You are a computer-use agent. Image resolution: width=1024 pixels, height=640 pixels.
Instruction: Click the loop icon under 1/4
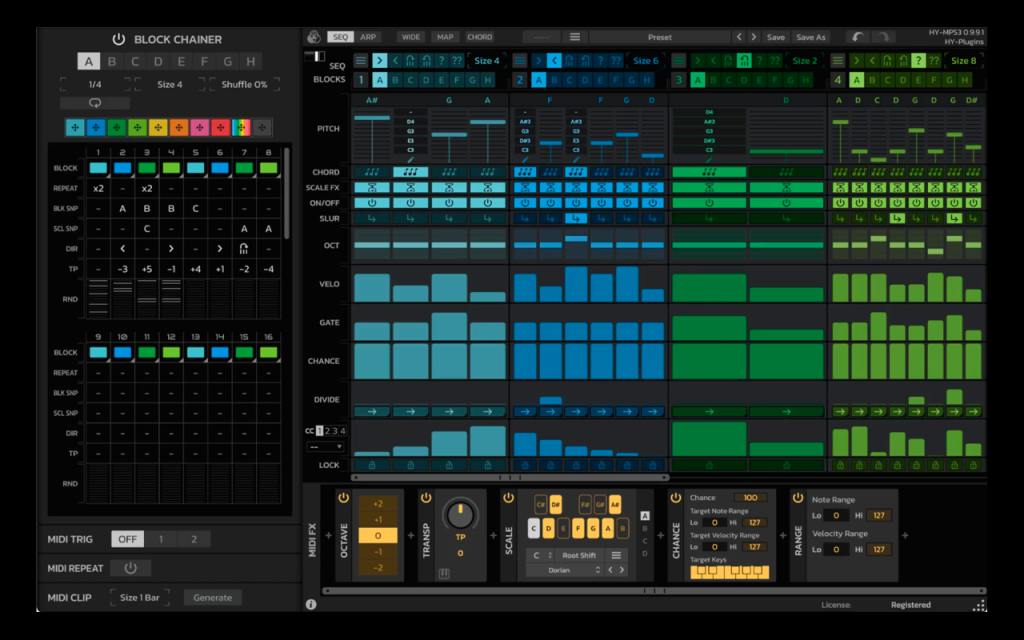click(95, 103)
